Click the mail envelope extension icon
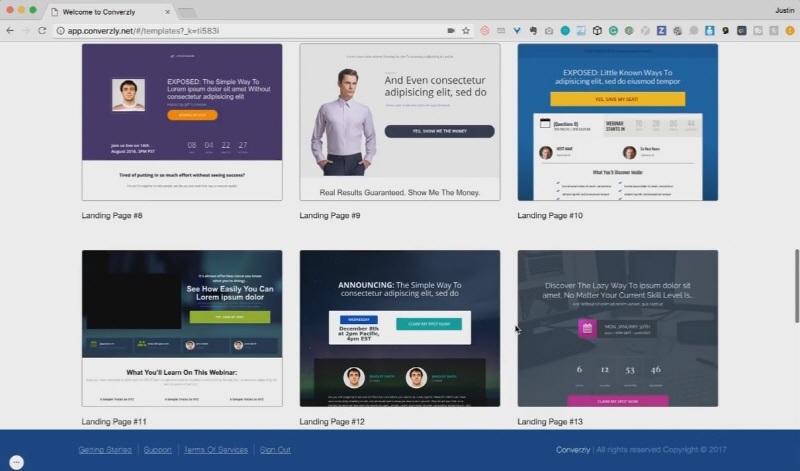This screenshot has height=471, width=800. pos(501,31)
